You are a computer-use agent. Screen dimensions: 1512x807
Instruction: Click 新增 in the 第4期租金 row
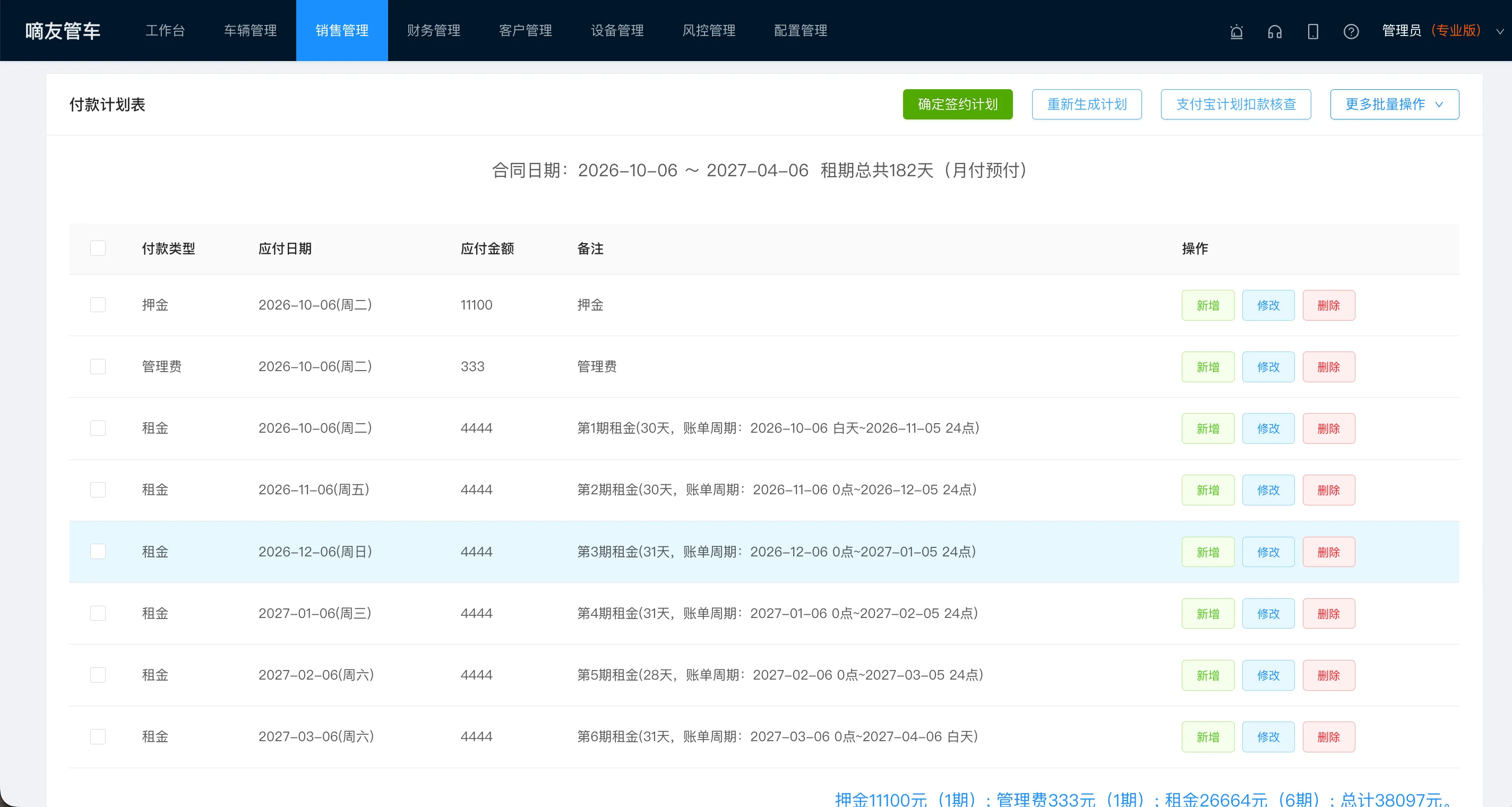pyautogui.click(x=1208, y=614)
